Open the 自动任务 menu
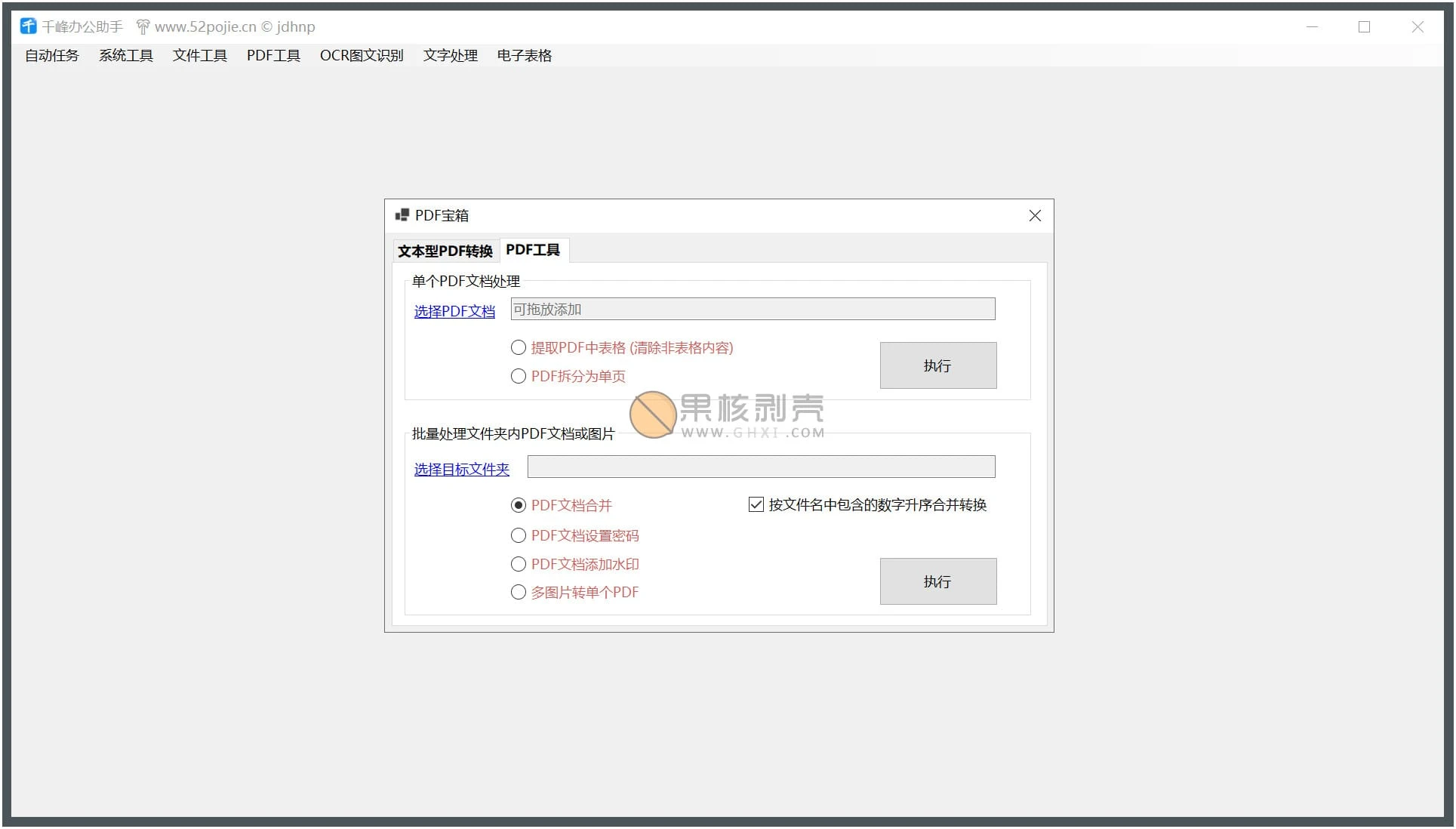Screen dimensions: 1456x829 [52, 56]
